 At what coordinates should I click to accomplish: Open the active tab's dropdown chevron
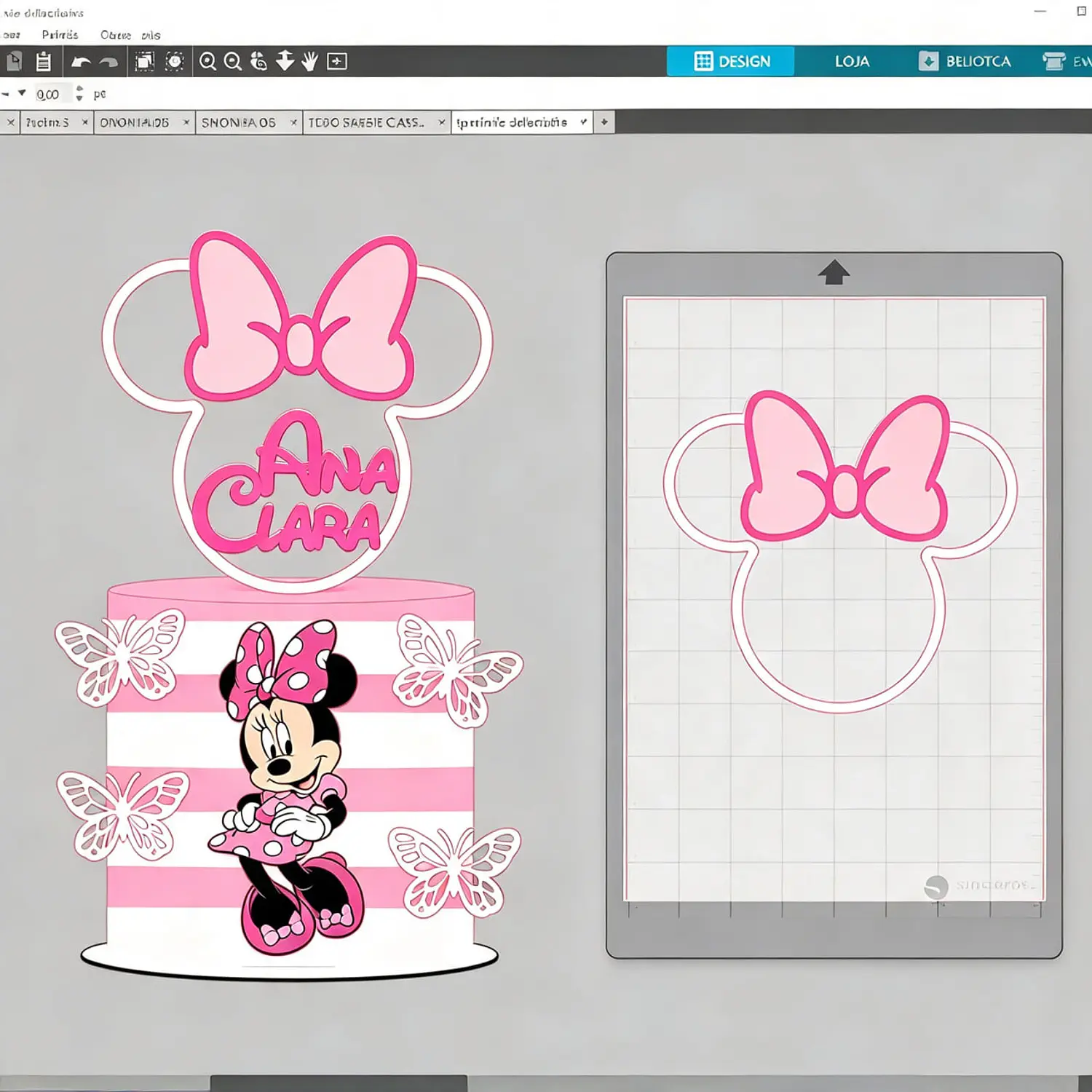click(x=583, y=122)
